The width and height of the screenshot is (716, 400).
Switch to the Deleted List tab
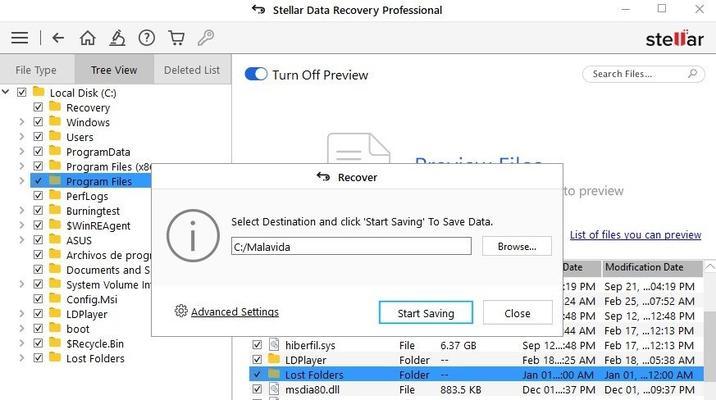[x=192, y=70]
